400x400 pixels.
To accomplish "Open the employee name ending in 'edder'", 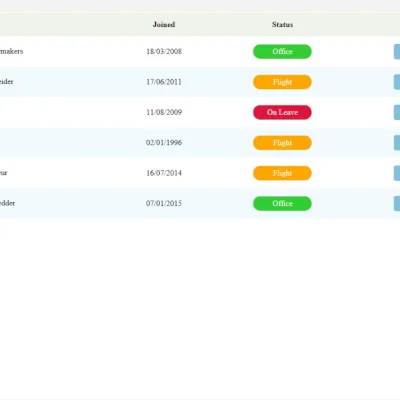I will coord(7,203).
